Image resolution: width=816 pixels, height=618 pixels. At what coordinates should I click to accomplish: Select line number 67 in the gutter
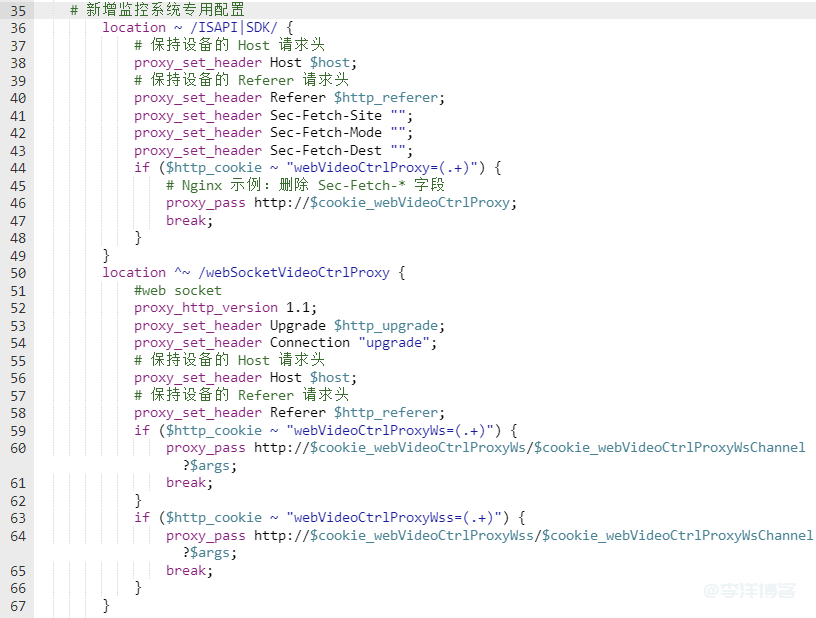18,606
